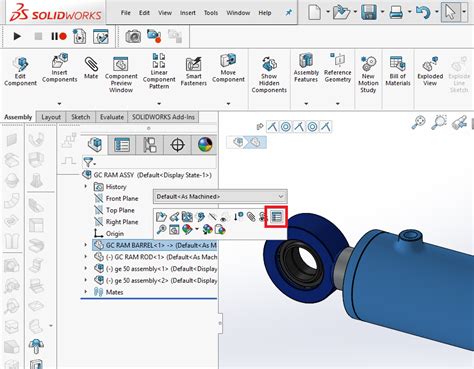474x369 pixels.
Task: Open the File menu
Action: point(126,13)
